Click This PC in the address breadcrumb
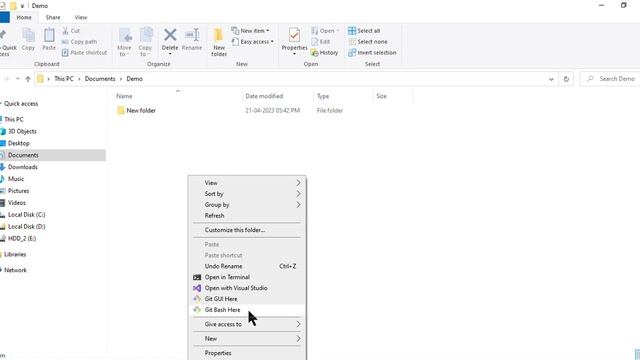 coord(64,79)
